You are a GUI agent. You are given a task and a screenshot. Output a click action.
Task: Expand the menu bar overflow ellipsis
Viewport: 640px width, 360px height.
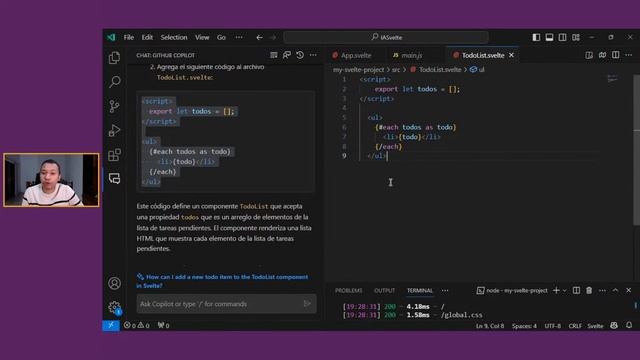click(239, 37)
